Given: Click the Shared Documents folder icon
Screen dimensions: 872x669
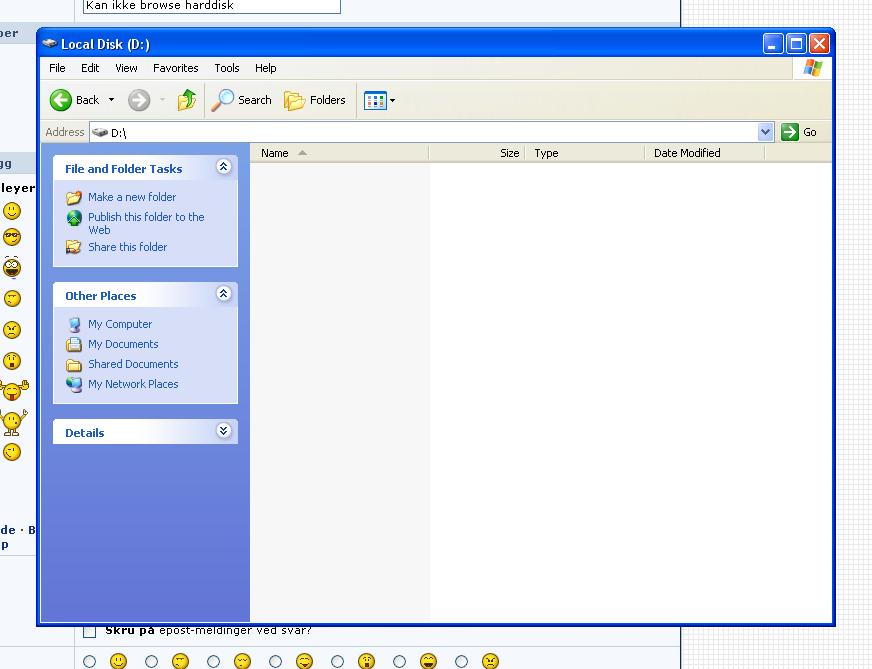Looking at the screenshot, I should tap(74, 365).
